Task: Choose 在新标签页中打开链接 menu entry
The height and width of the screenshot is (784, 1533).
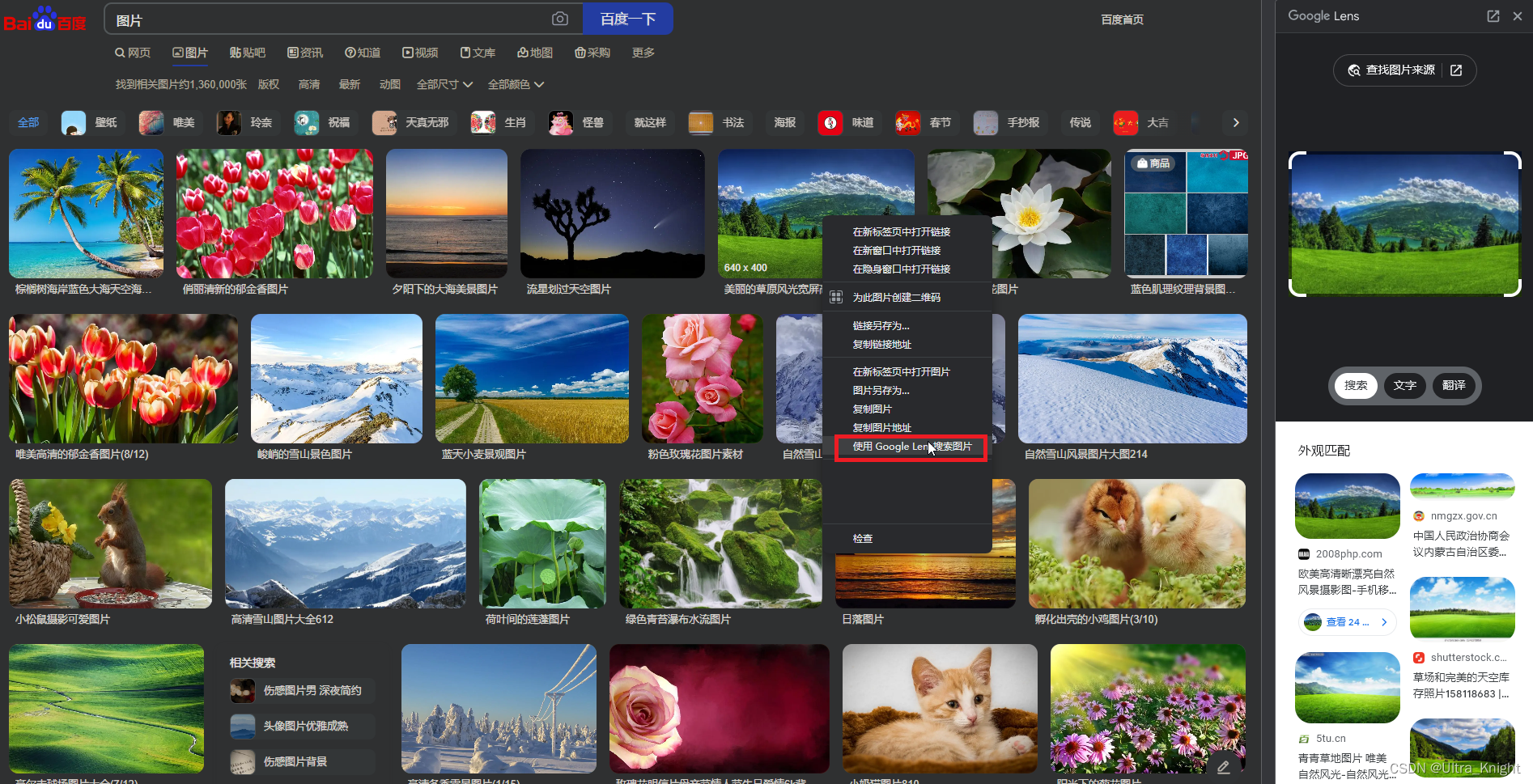Action: click(x=901, y=232)
